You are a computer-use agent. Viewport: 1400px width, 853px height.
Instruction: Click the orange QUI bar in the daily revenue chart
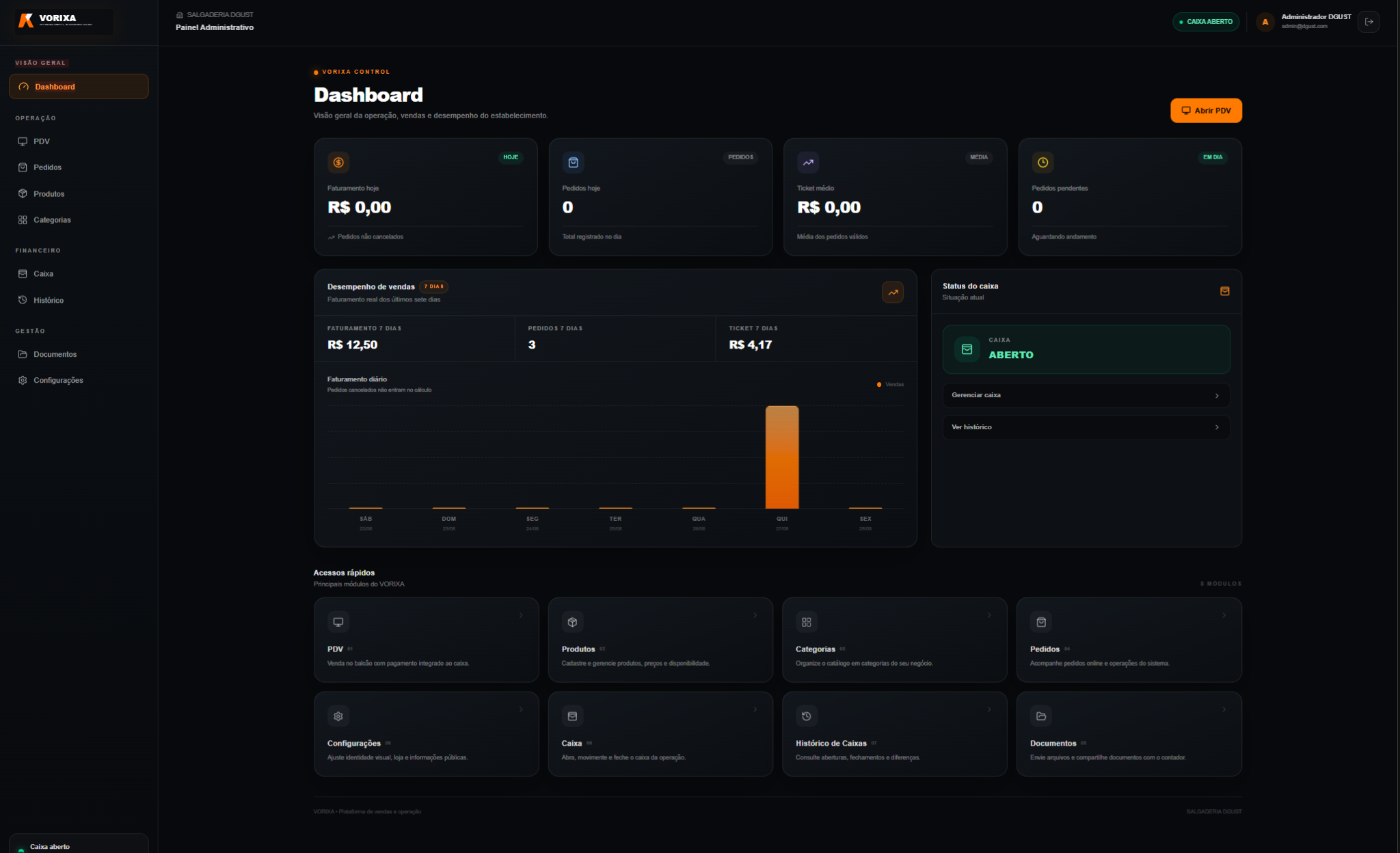pos(782,457)
